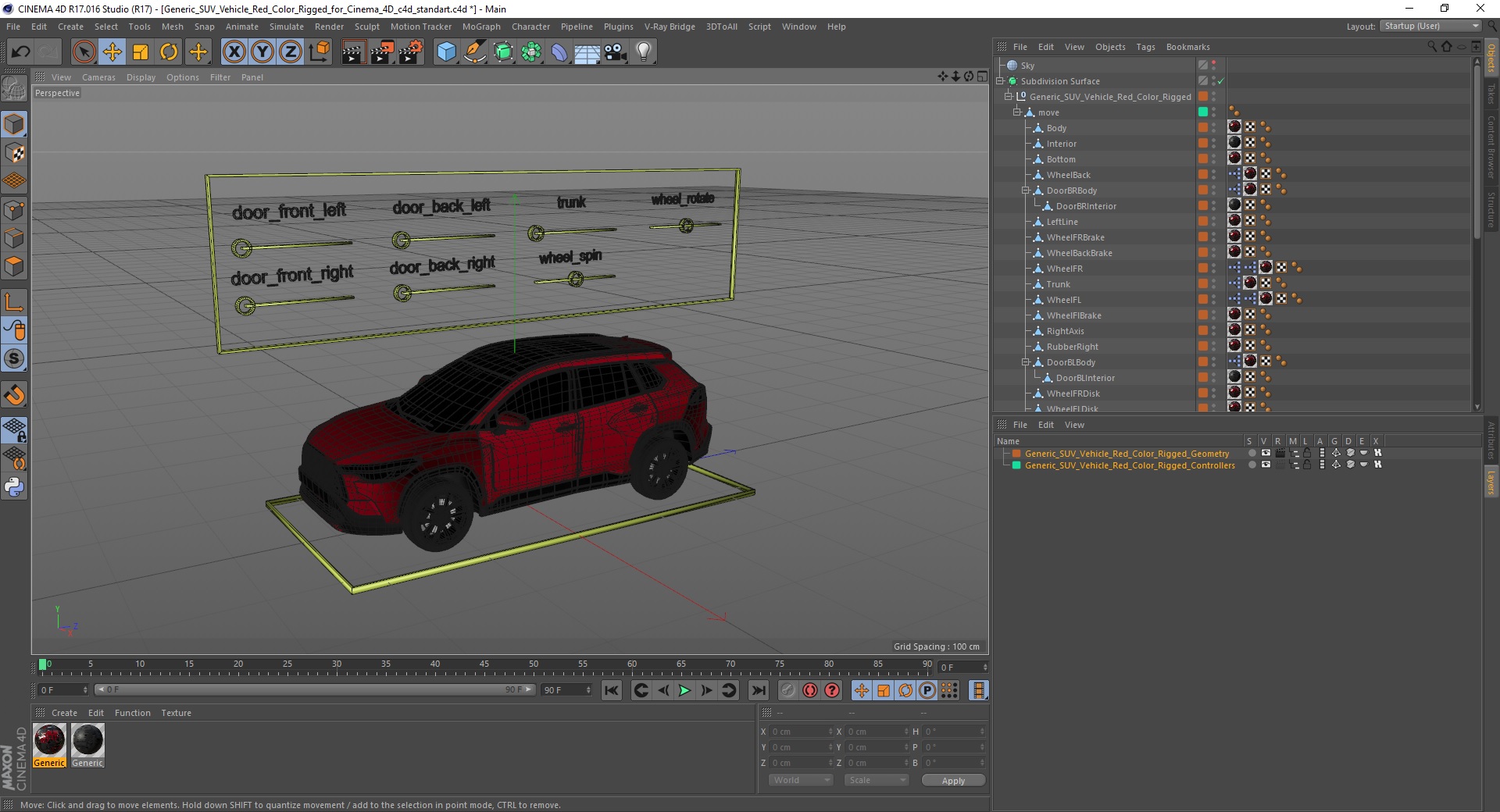
Task: Open the Scale mode dropdown
Action: (x=877, y=780)
